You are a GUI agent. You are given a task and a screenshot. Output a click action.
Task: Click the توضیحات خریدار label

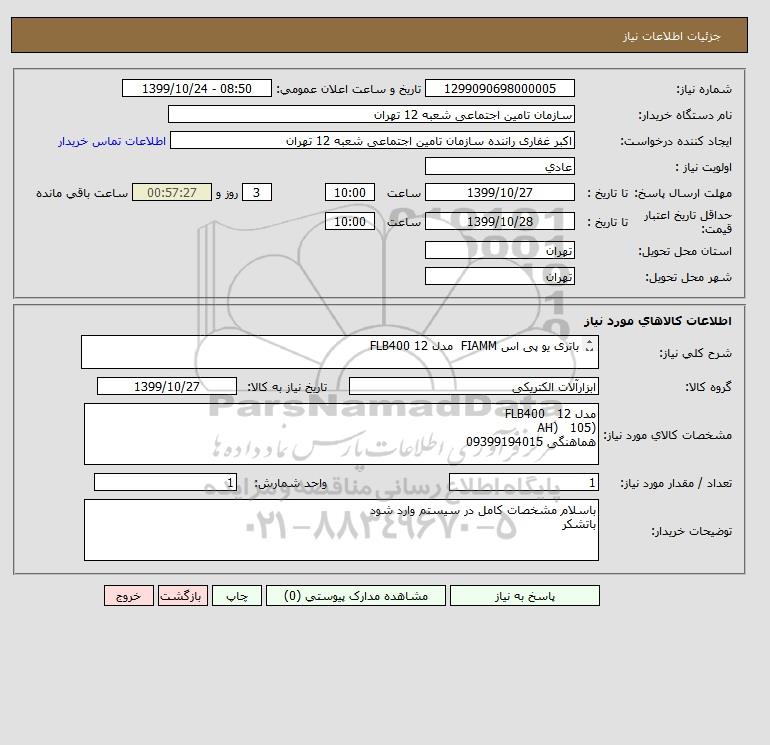pyautogui.click(x=691, y=531)
